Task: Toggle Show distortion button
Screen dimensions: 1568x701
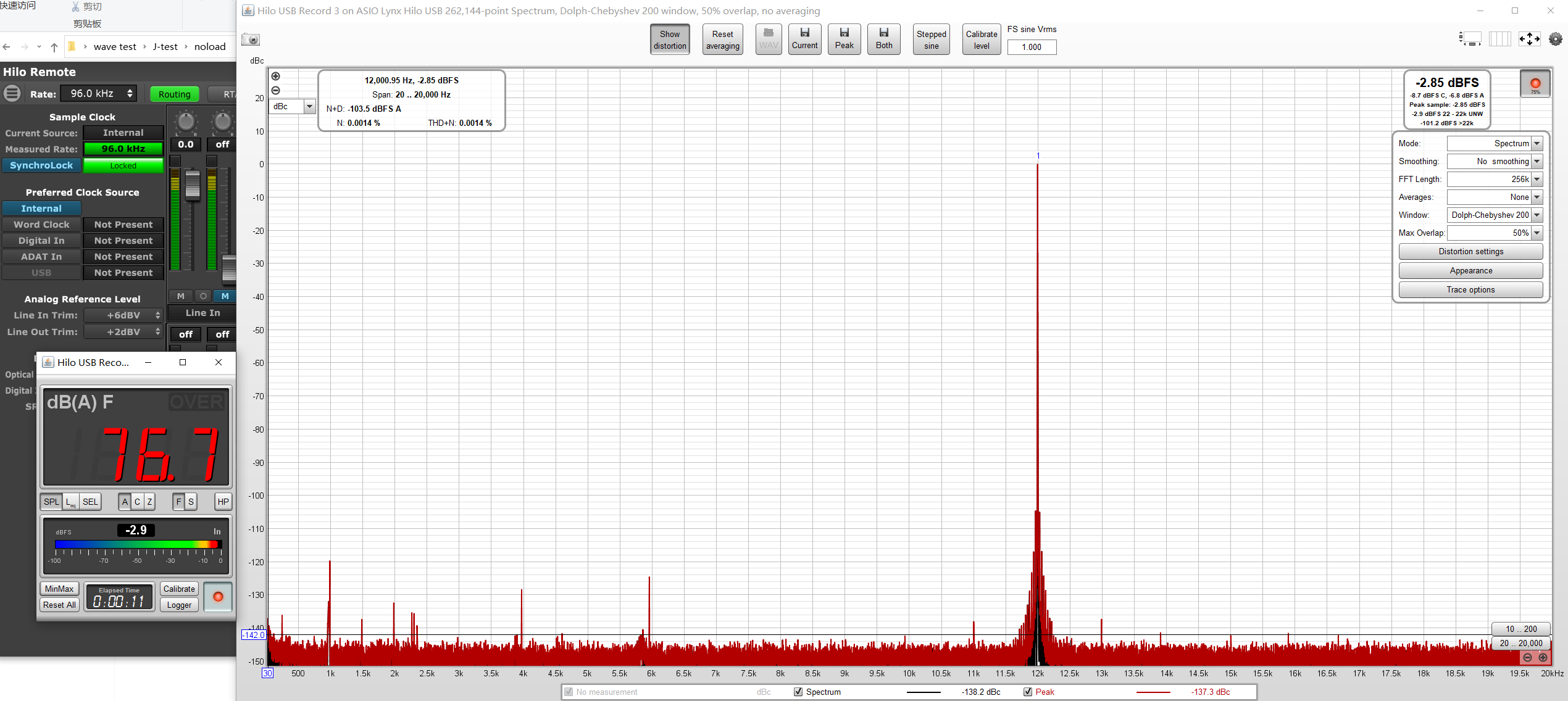Action: point(670,39)
